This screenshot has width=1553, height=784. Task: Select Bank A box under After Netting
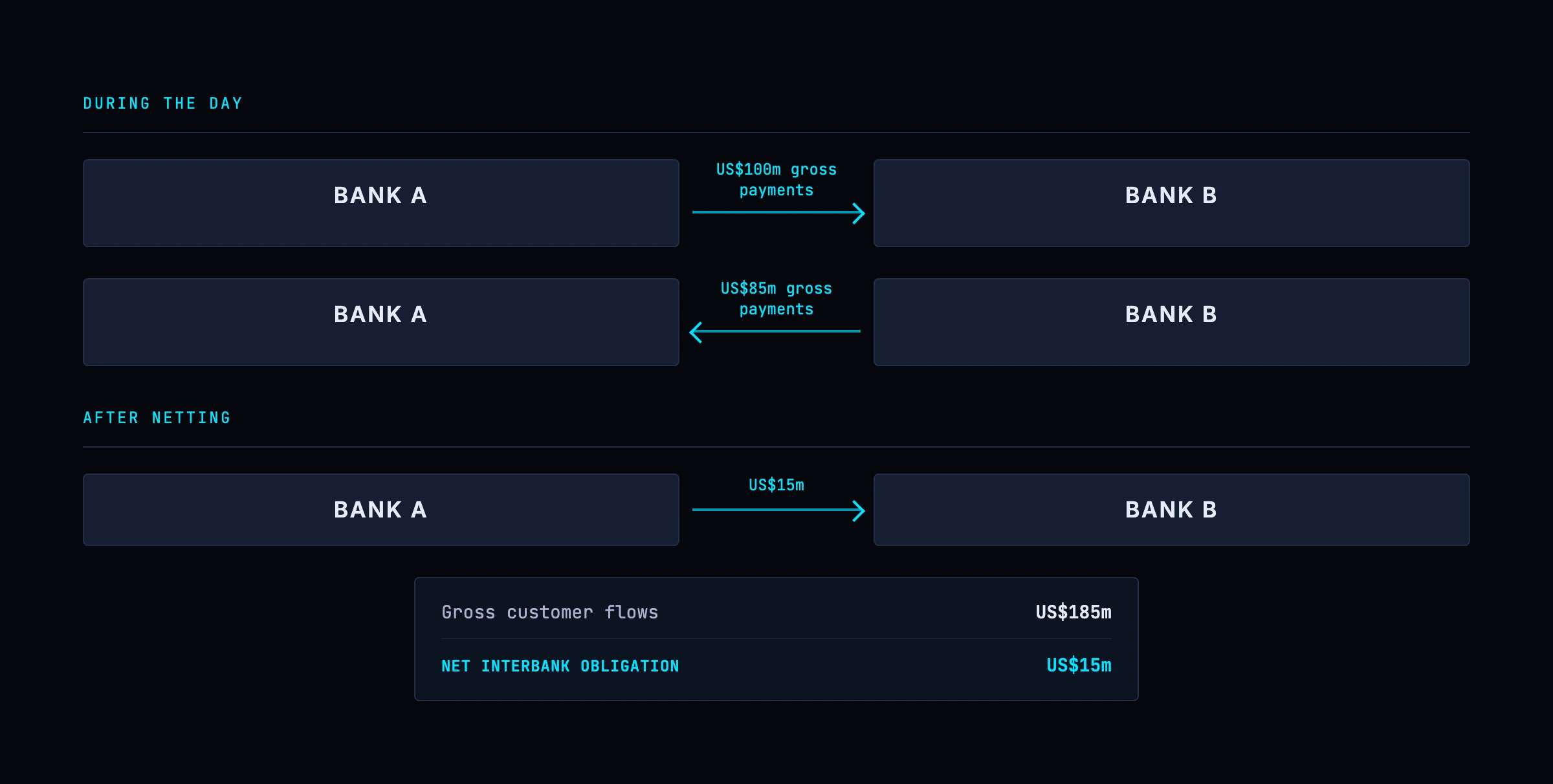coord(381,510)
